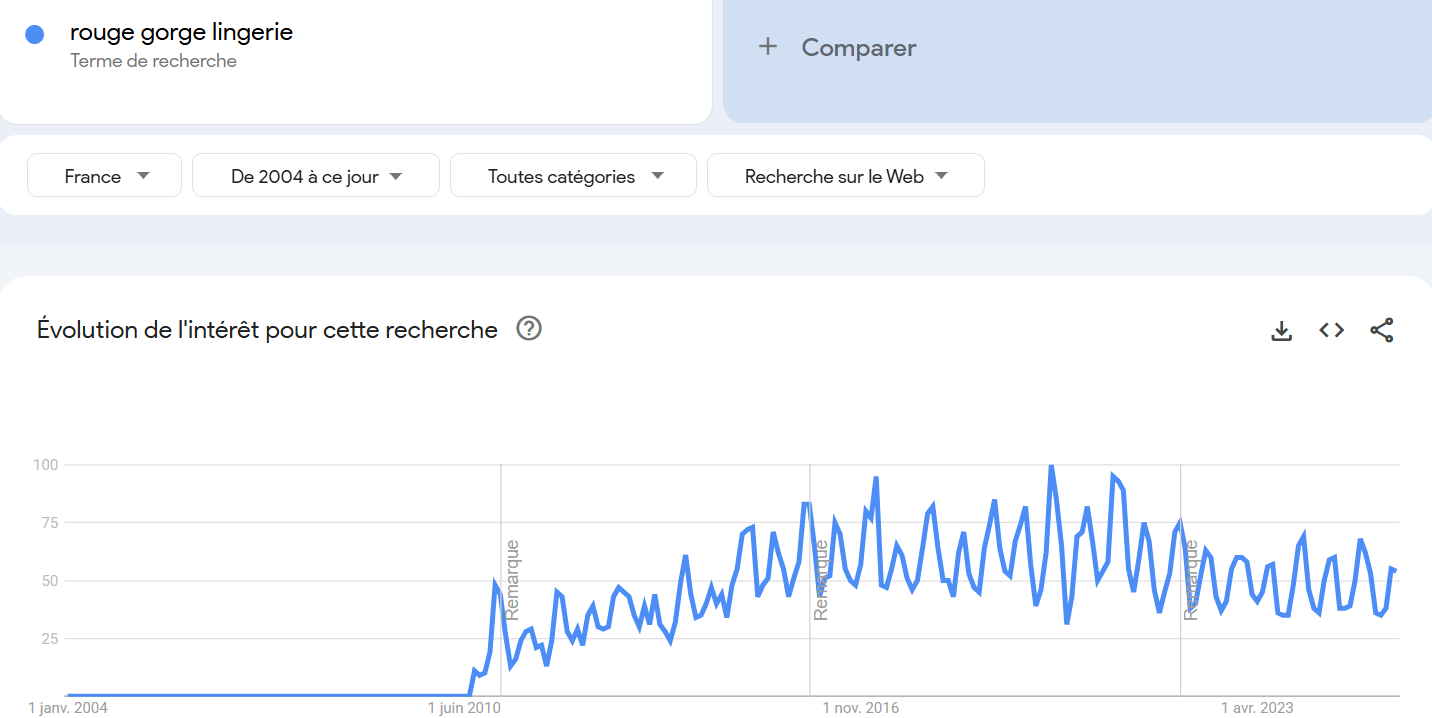Screen dimensions: 1432x718
Task: Open the France country dropdown
Action: pyautogui.click(x=104, y=176)
